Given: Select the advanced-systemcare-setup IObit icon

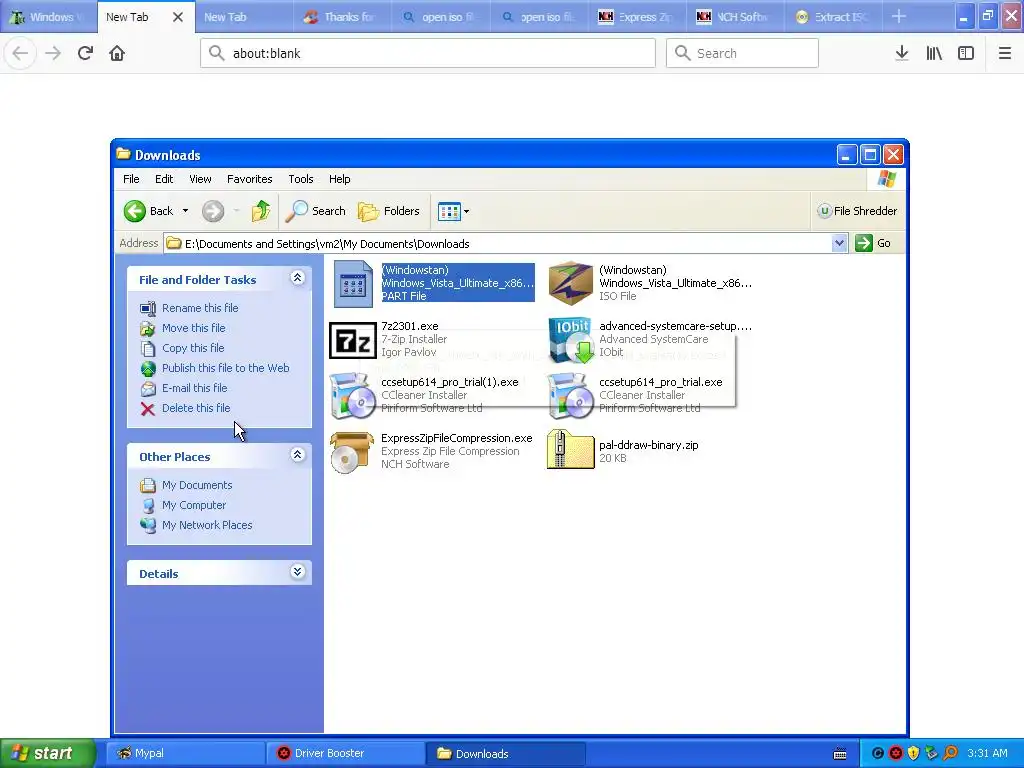Looking at the screenshot, I should point(571,340).
